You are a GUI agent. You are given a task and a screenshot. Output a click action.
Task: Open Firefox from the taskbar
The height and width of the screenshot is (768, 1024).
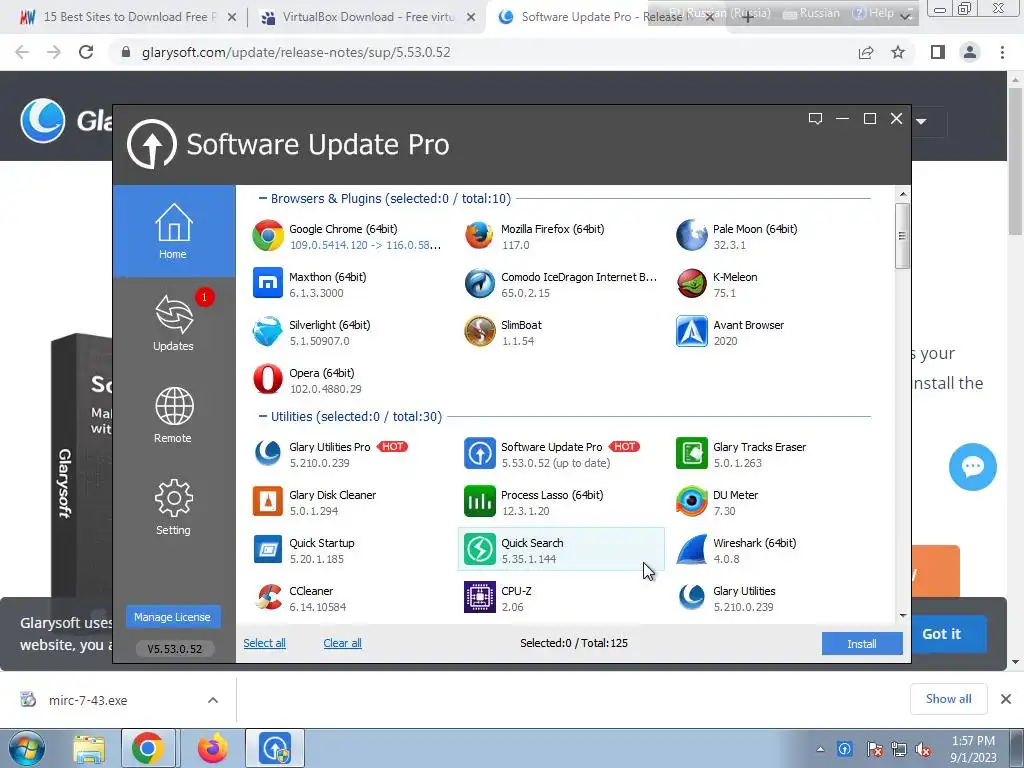pyautogui.click(x=212, y=748)
